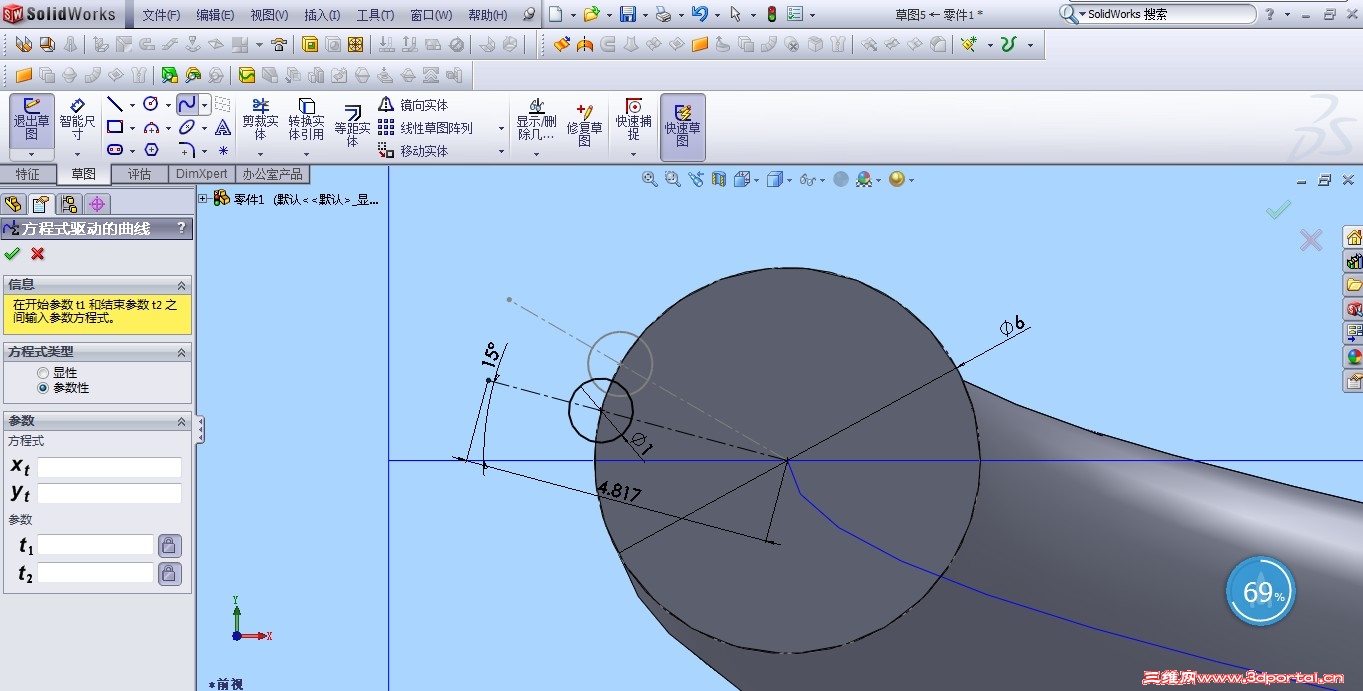Select the Smart Dimension (智能尺寸) tool
The width and height of the screenshot is (1363, 691).
coord(77,120)
